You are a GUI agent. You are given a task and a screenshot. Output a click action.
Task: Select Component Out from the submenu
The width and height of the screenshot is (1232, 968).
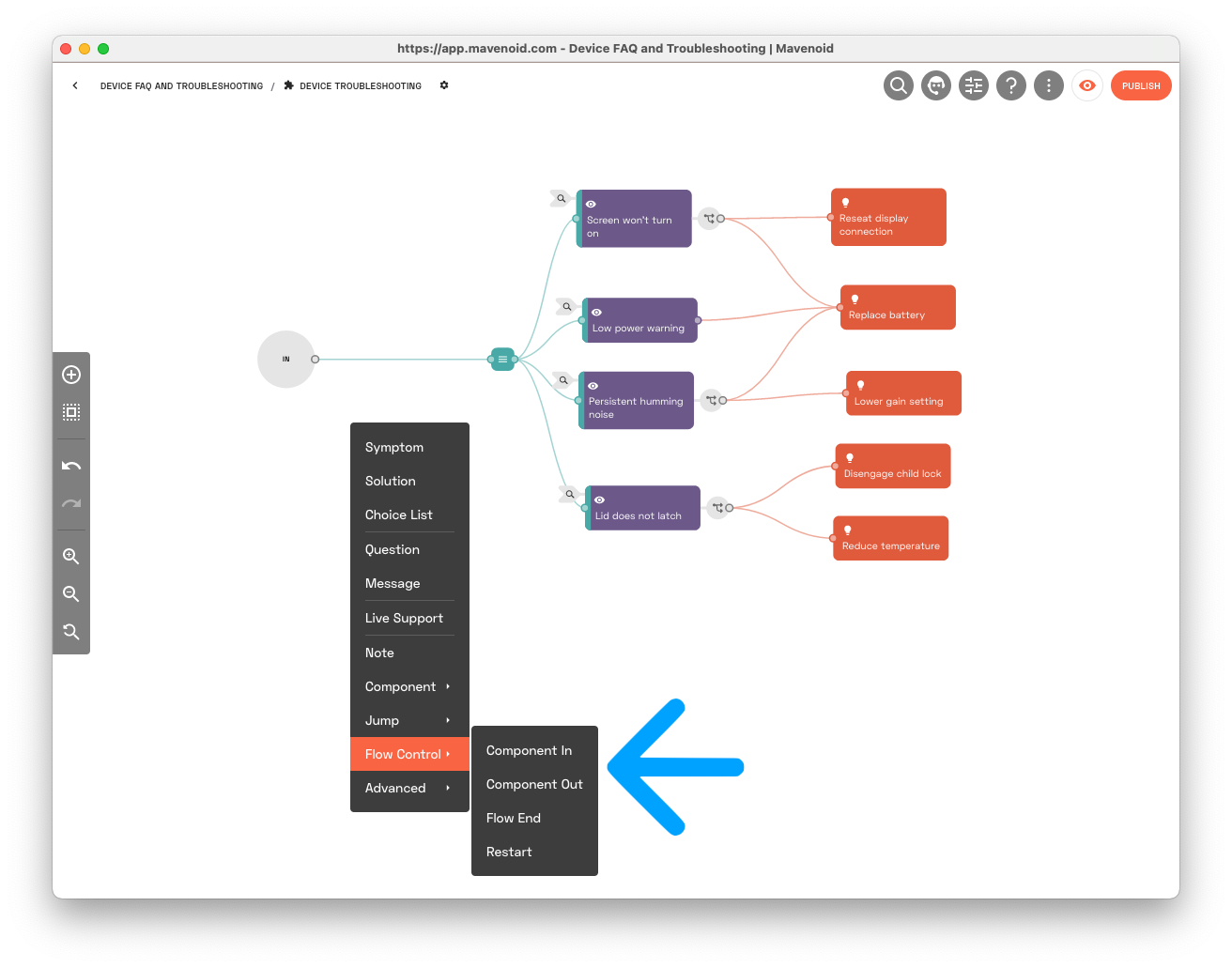534,784
